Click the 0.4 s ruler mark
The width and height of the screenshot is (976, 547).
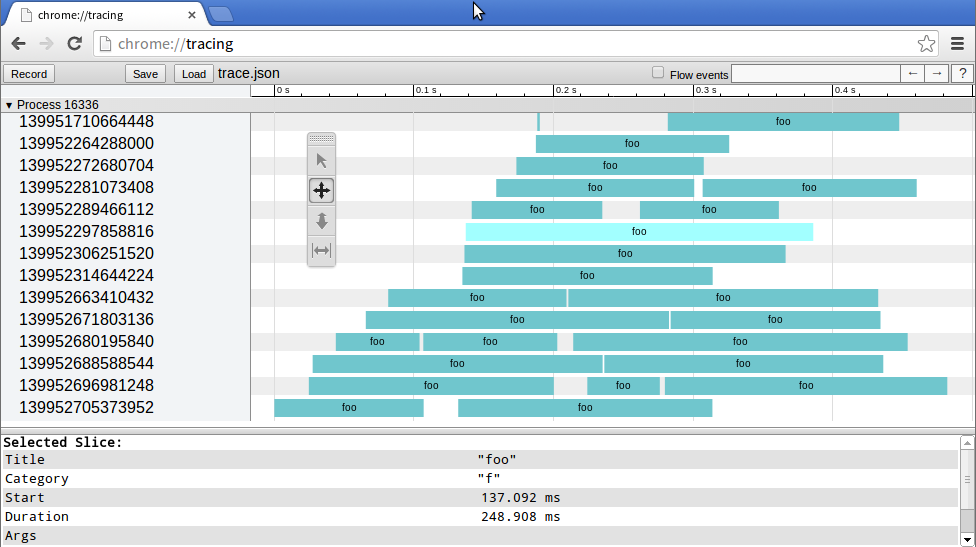(x=845, y=90)
